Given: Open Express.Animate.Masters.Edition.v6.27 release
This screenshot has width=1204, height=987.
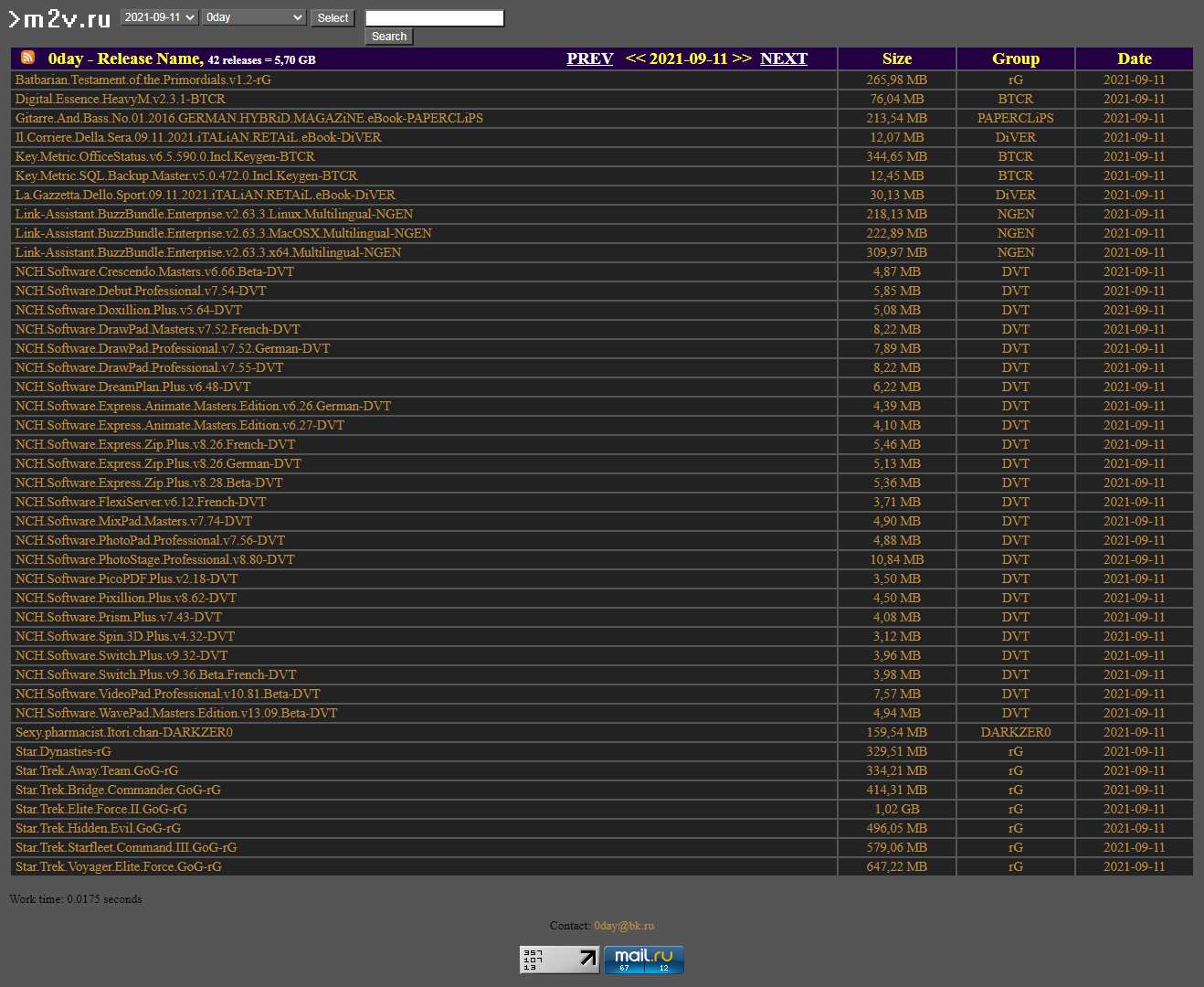Looking at the screenshot, I should click(x=180, y=425).
